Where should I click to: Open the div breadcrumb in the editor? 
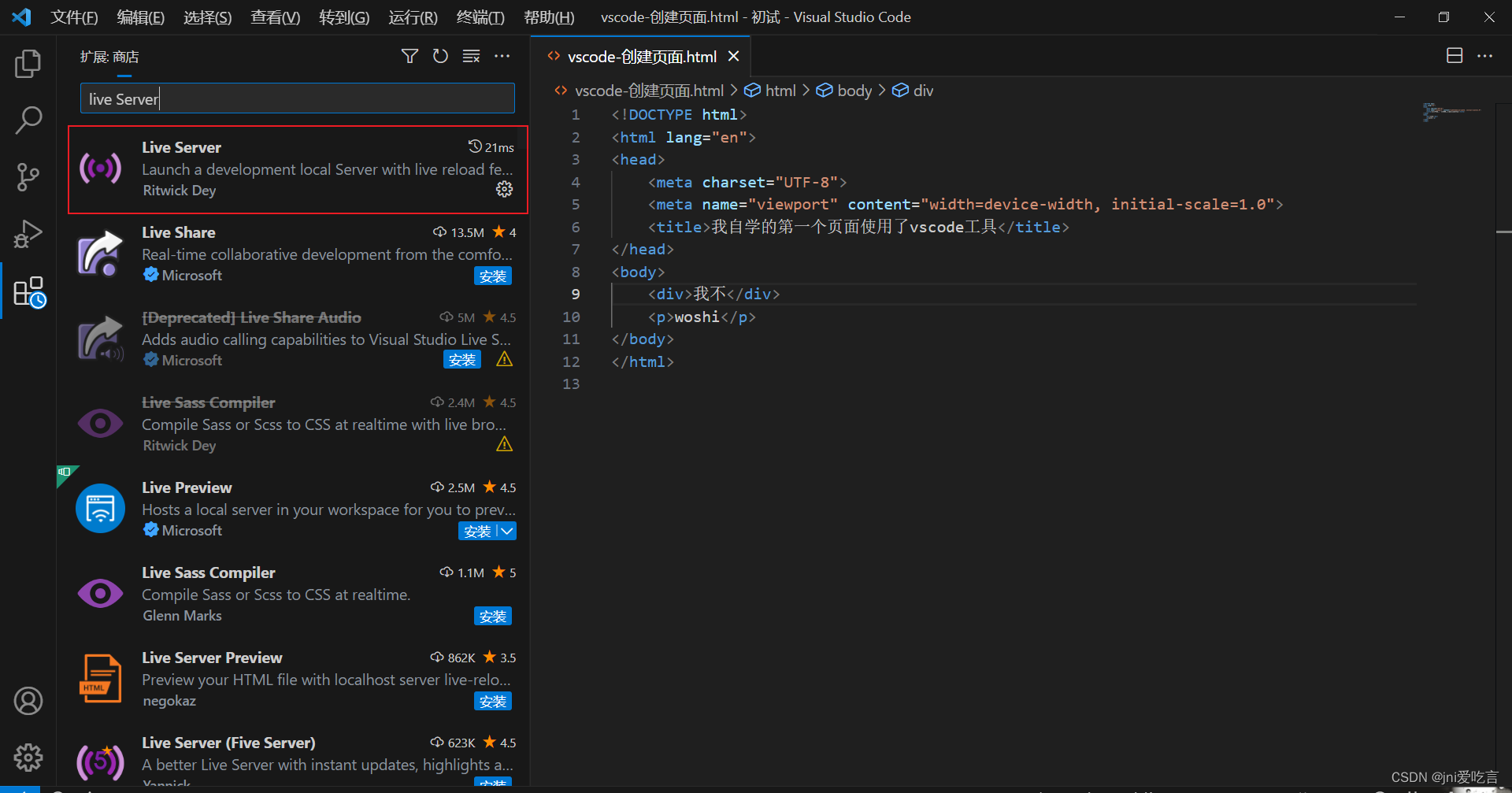(922, 90)
